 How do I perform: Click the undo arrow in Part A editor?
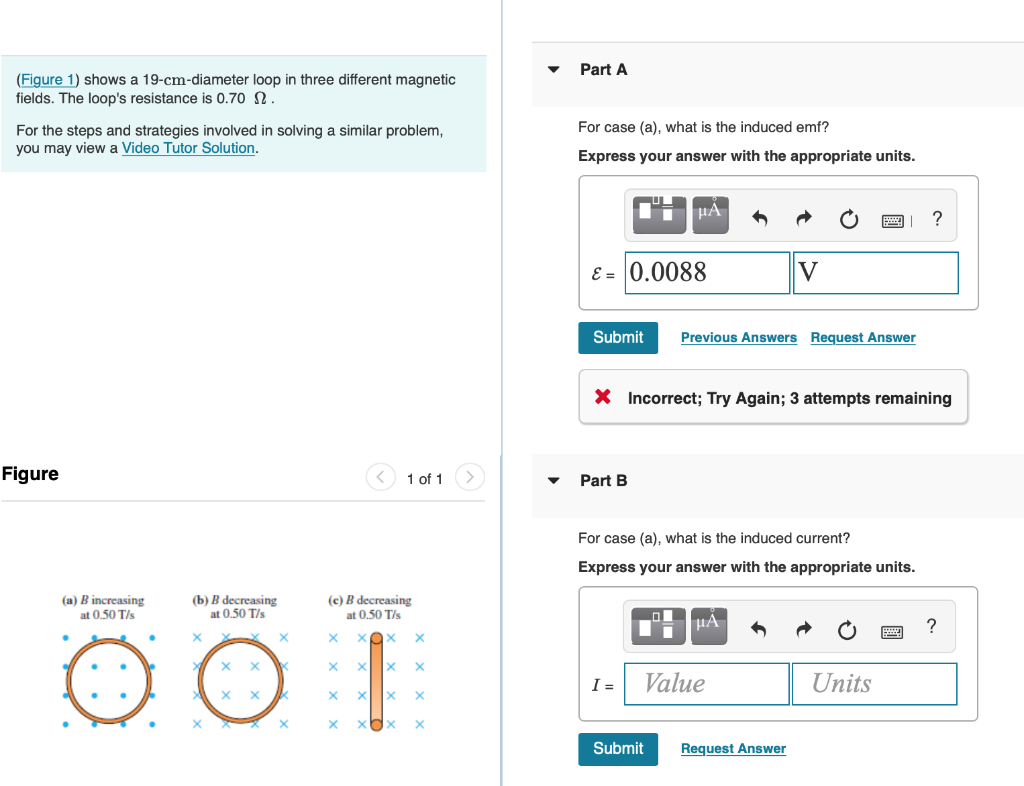tap(759, 218)
